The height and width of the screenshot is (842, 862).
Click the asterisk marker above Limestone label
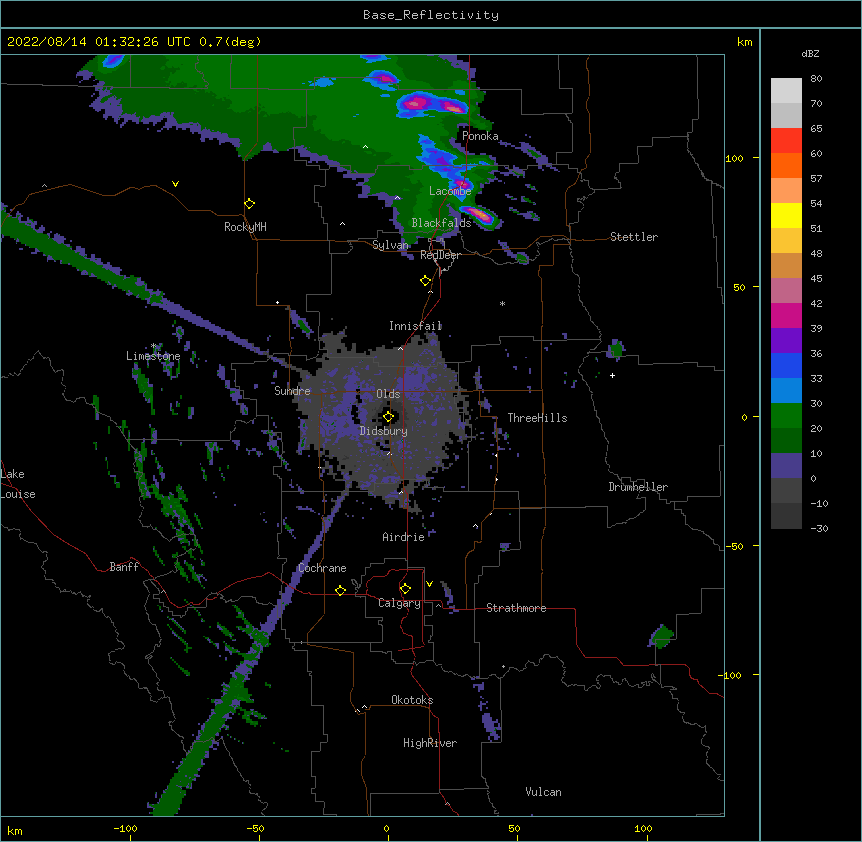pos(154,346)
